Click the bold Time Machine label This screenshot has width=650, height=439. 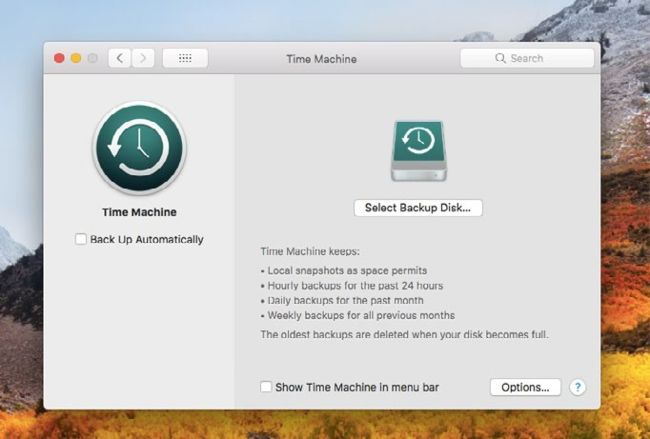(139, 212)
